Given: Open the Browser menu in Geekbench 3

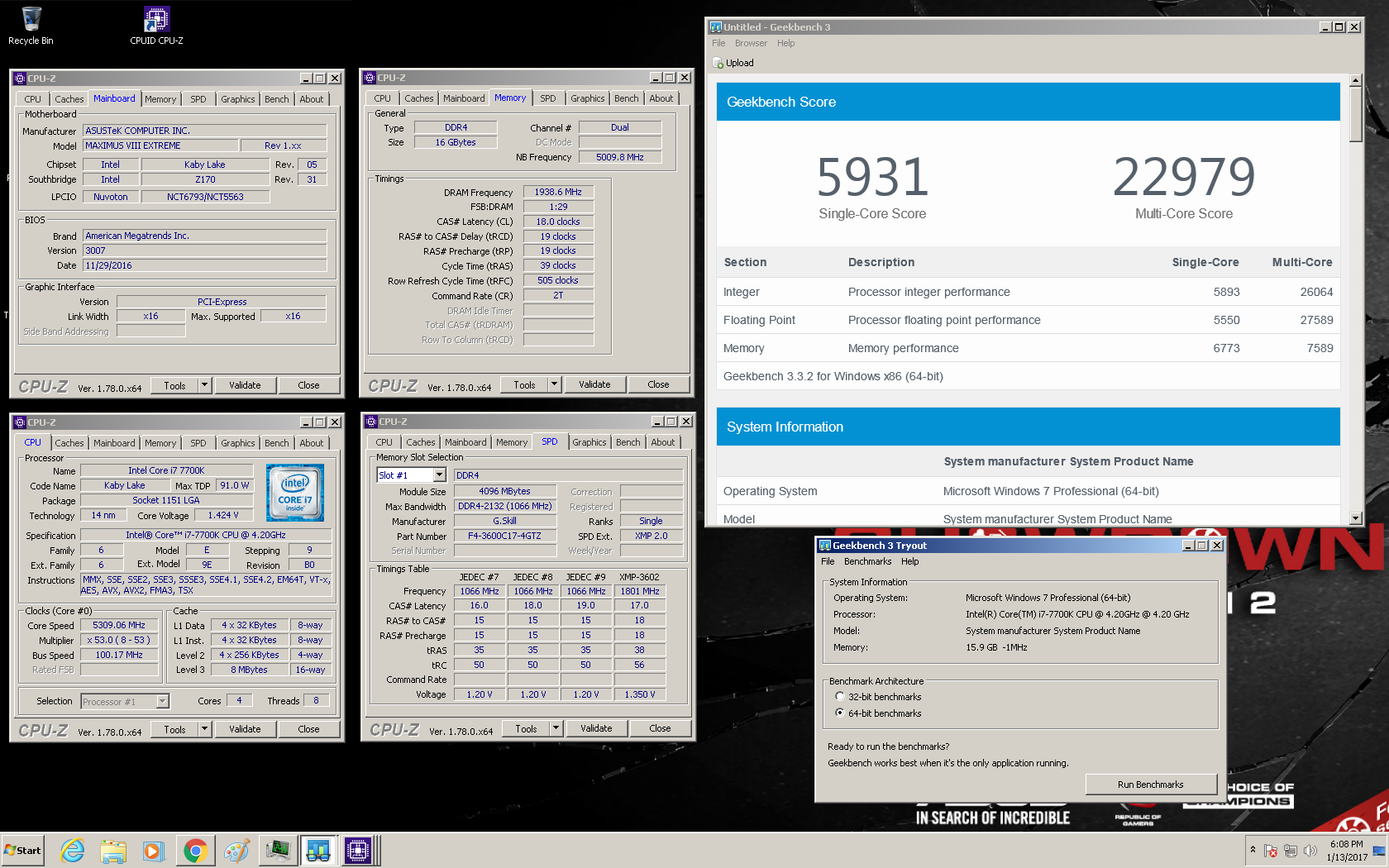Looking at the screenshot, I should [751, 44].
